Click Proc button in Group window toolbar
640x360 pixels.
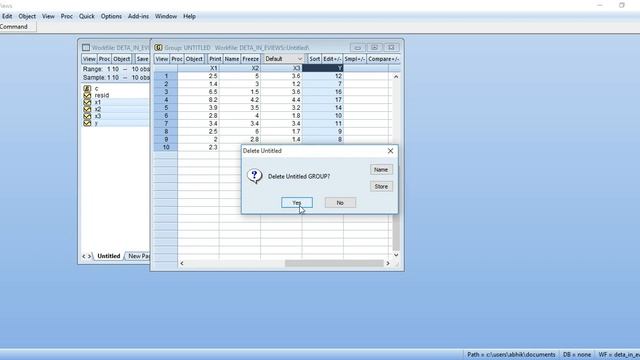[177, 59]
